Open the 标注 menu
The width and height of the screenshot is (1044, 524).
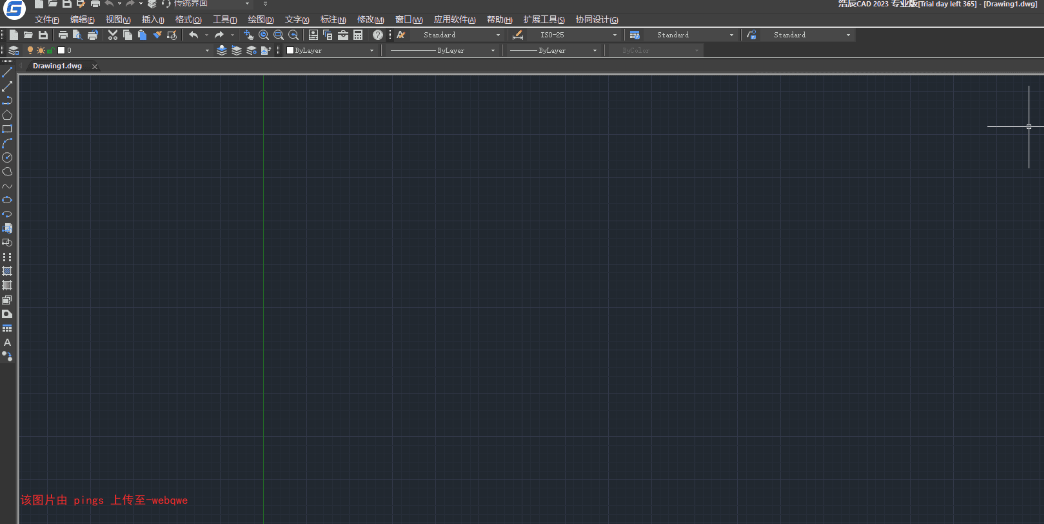[333, 19]
